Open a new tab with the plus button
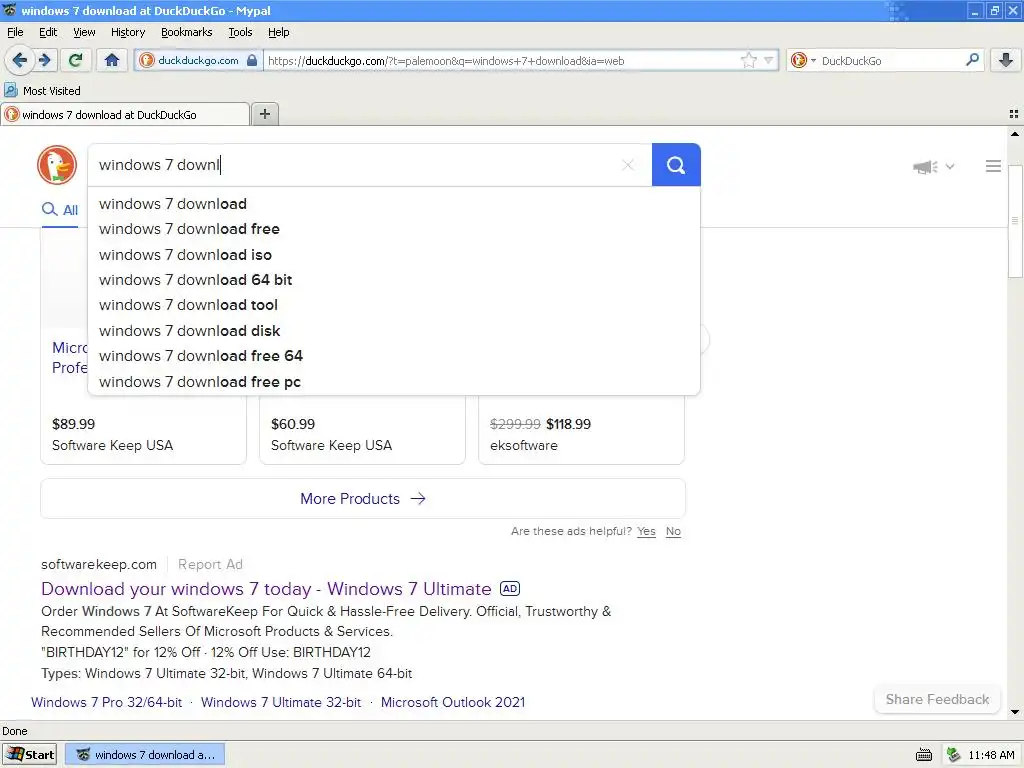The image size is (1024, 768). [264, 114]
